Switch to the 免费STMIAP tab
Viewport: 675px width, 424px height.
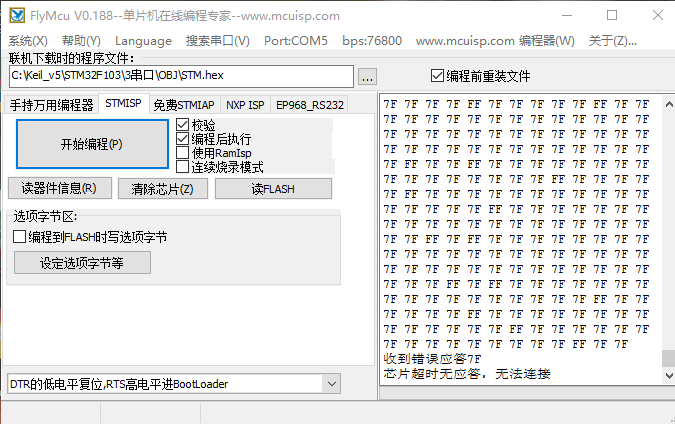click(x=184, y=105)
